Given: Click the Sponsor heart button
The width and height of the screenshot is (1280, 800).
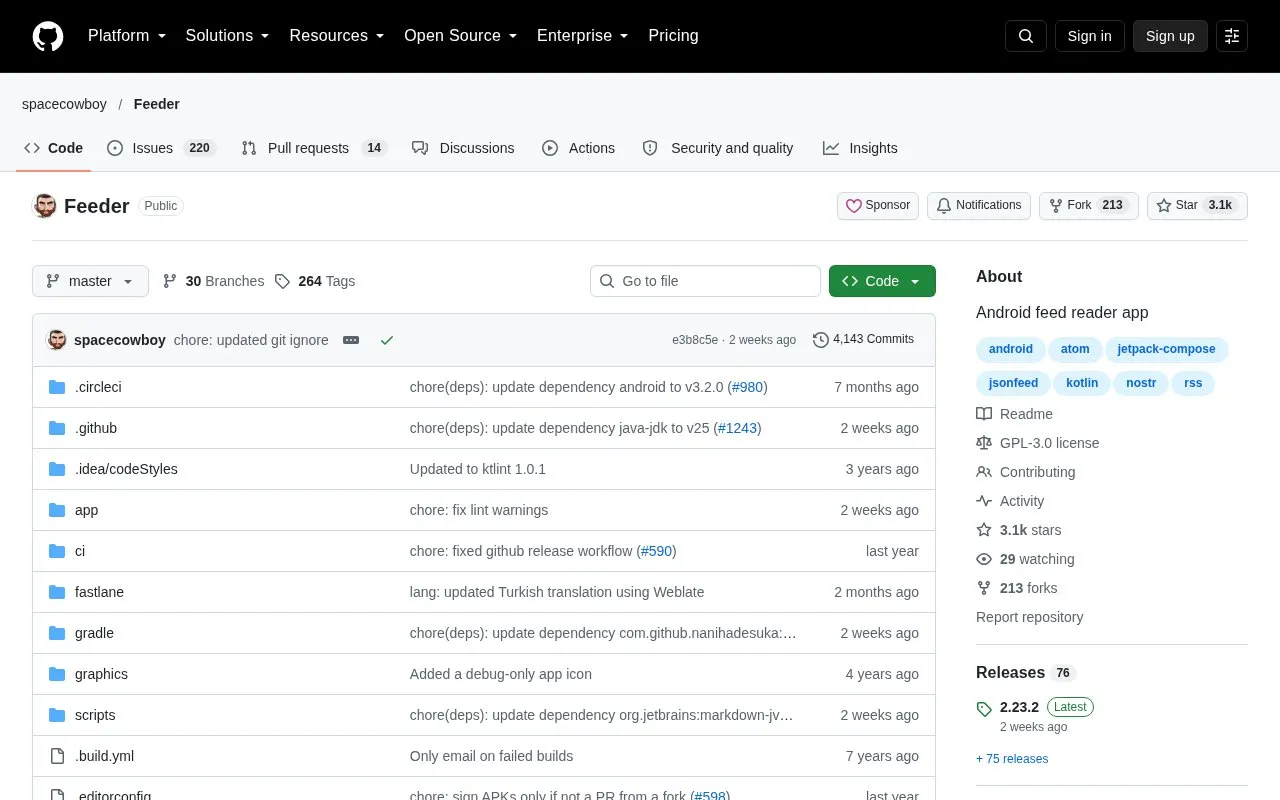Looking at the screenshot, I should [x=878, y=205].
